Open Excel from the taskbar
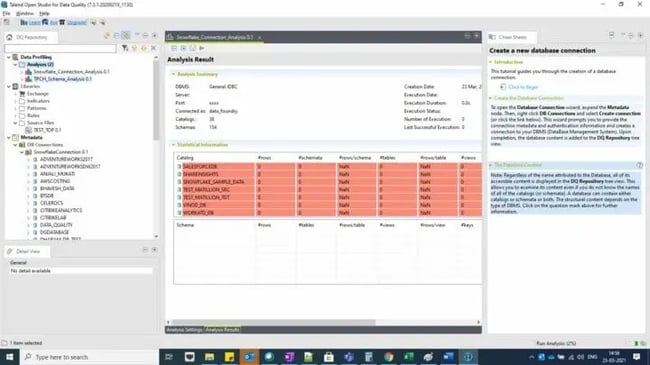 pyautogui.click(x=408, y=357)
